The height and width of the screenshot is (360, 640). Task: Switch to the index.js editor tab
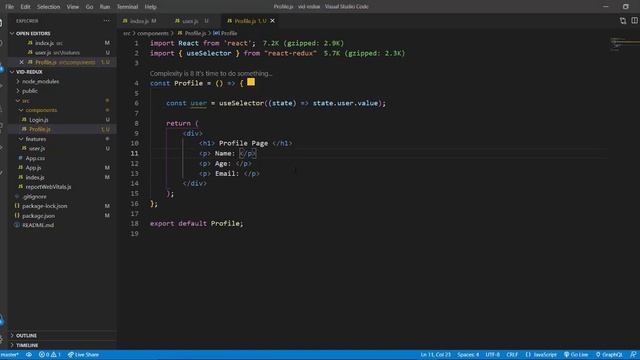click(x=140, y=21)
